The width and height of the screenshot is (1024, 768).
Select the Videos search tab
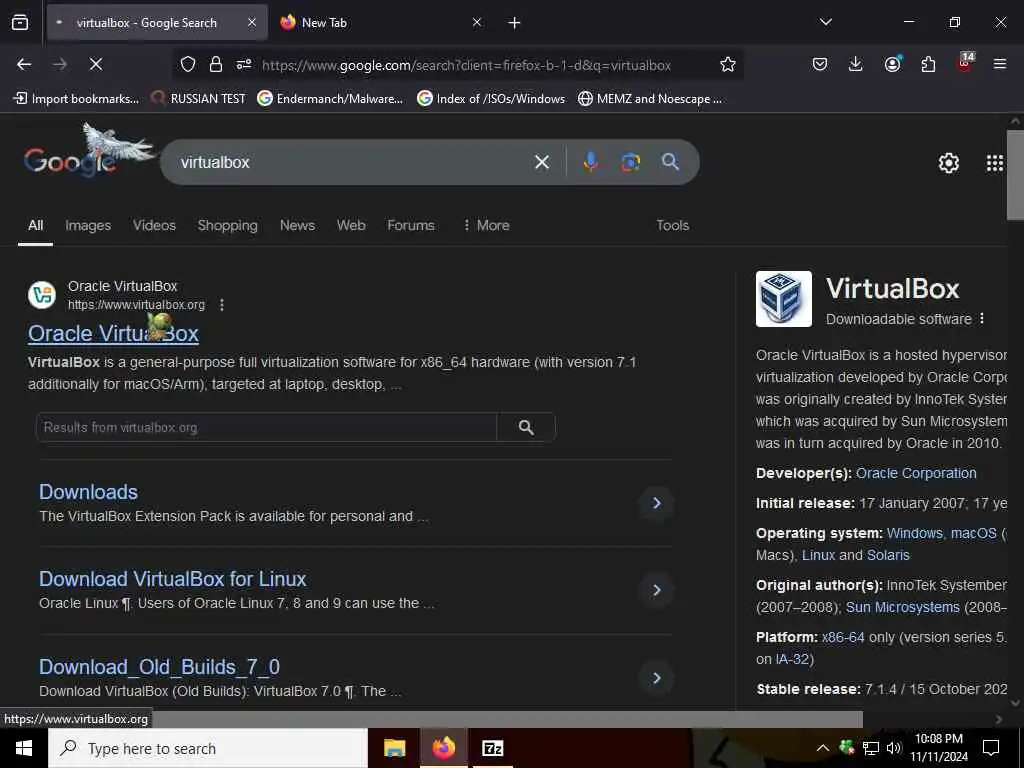[154, 225]
